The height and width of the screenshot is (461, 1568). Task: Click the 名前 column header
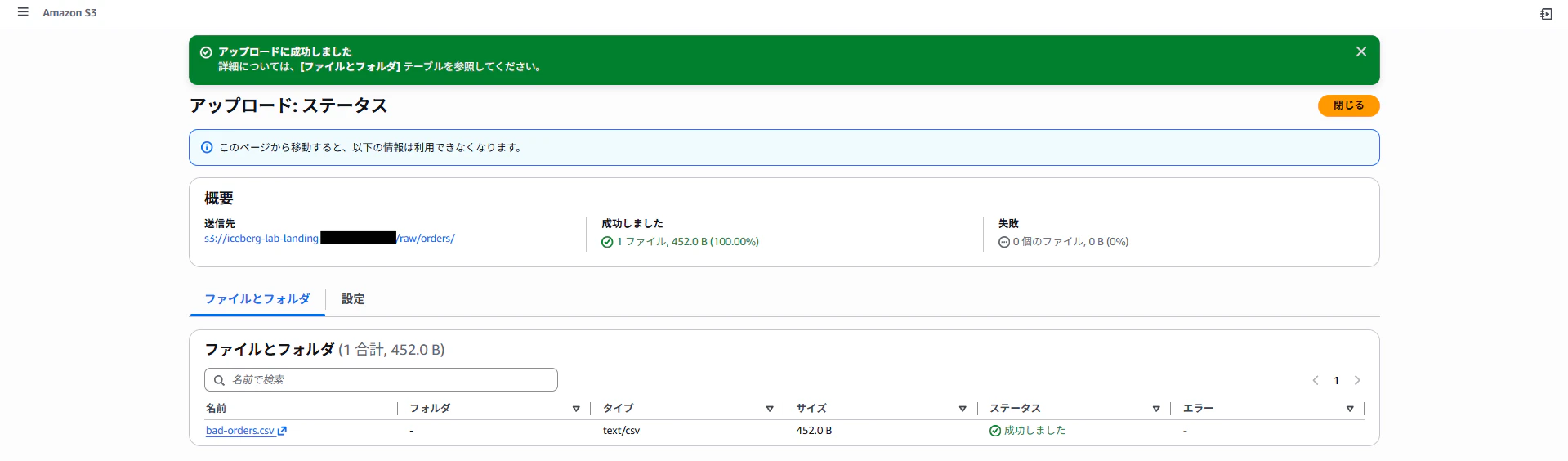pos(216,409)
